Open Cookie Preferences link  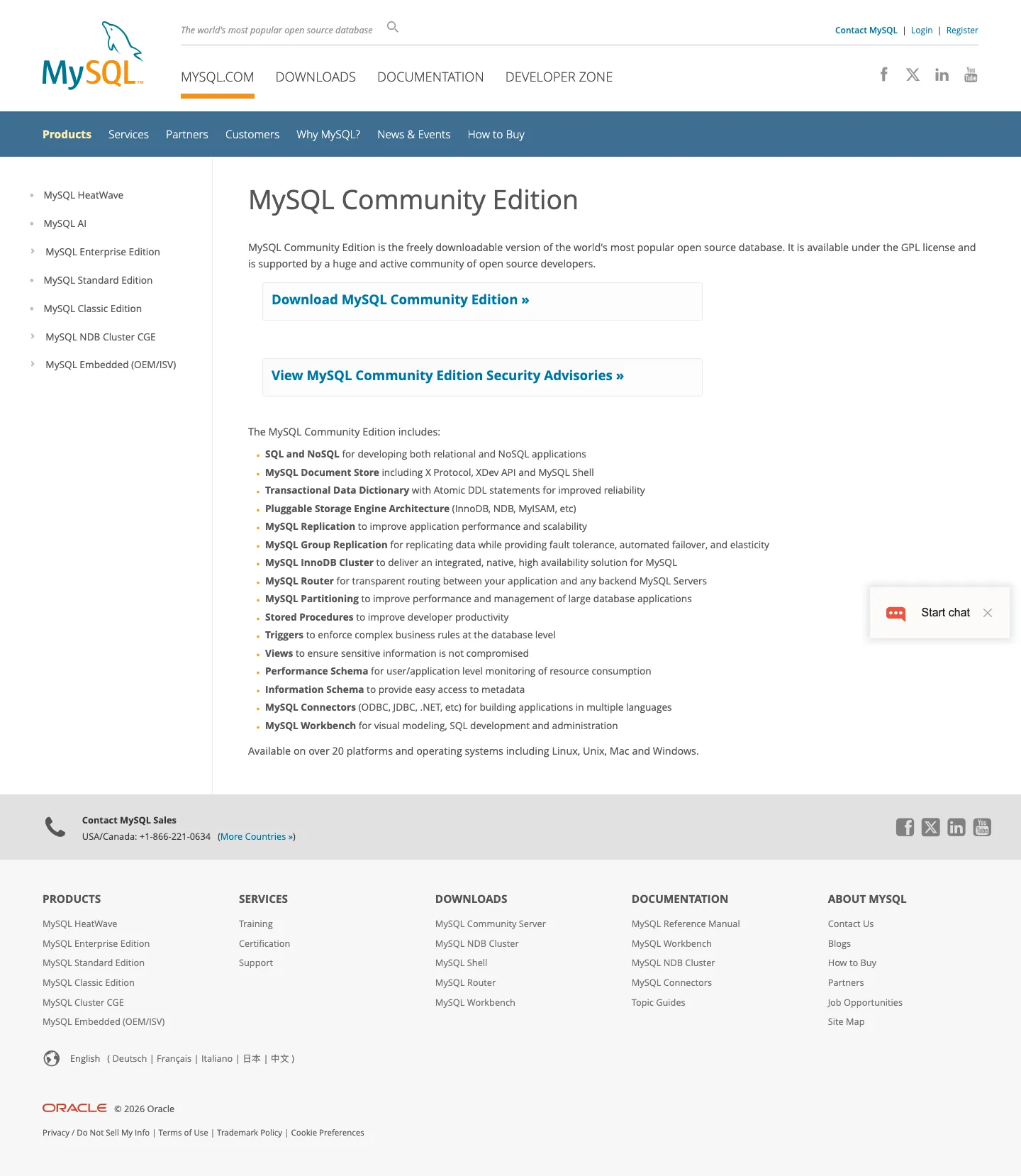pyautogui.click(x=328, y=1133)
